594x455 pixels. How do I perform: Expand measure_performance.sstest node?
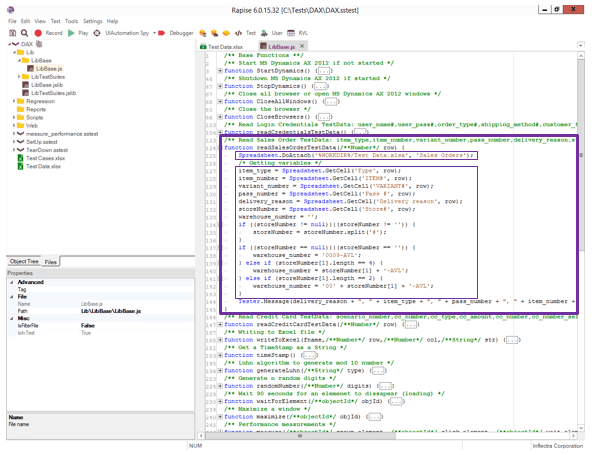(x=14, y=134)
